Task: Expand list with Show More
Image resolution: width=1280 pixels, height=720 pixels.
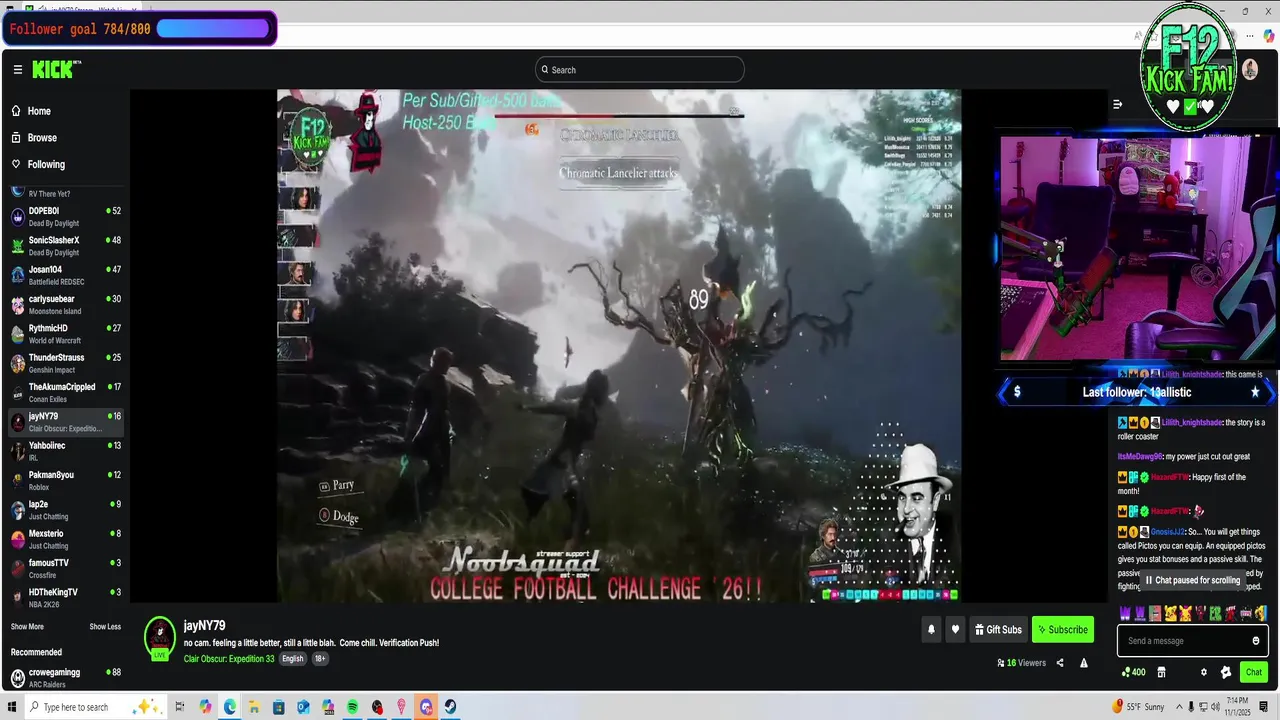Action: click(27, 627)
